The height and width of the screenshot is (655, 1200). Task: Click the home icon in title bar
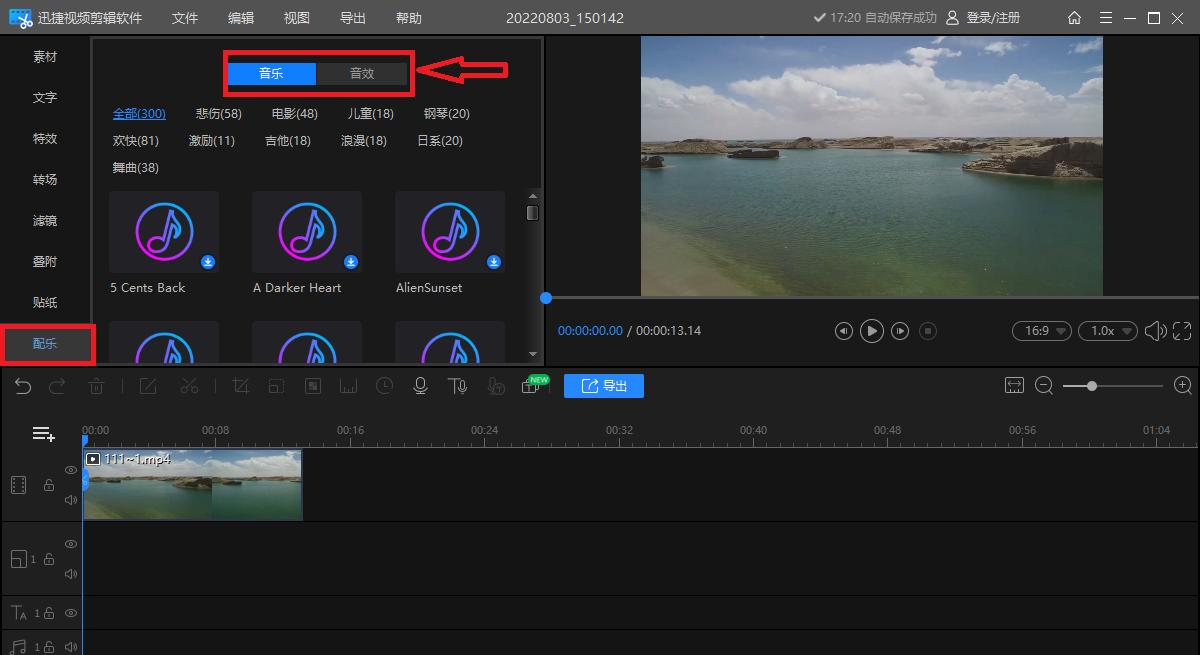[1074, 18]
